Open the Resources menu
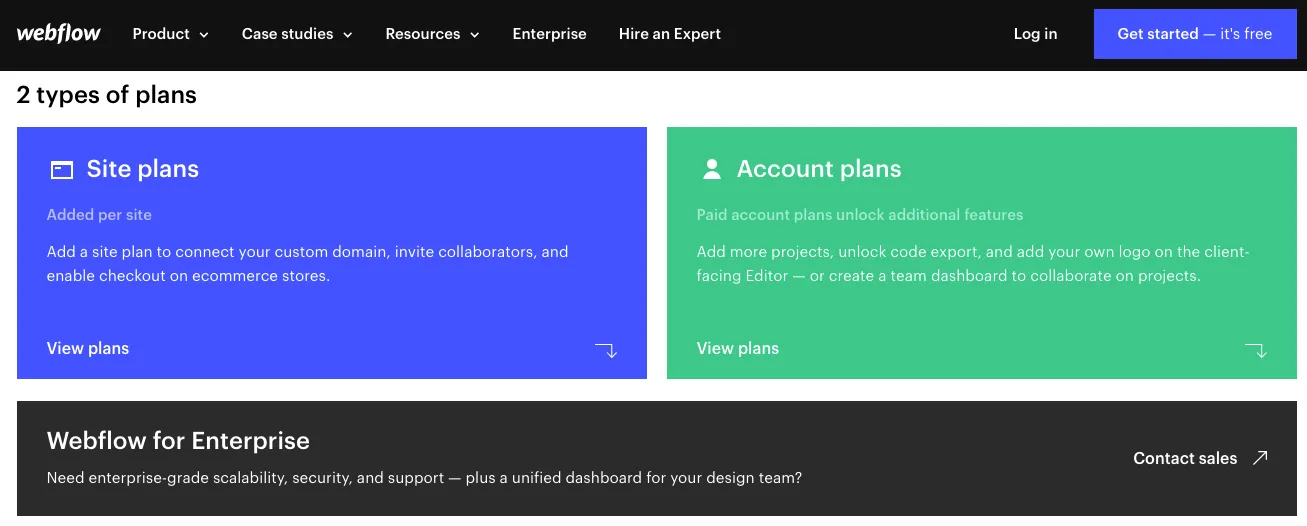Screen dimensions: 1307x526 coord(433,34)
